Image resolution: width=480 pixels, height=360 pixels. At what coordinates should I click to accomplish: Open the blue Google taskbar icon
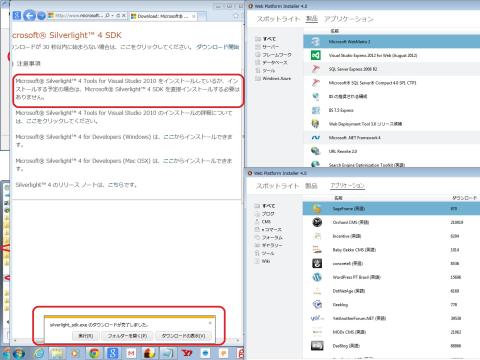click(x=113, y=353)
